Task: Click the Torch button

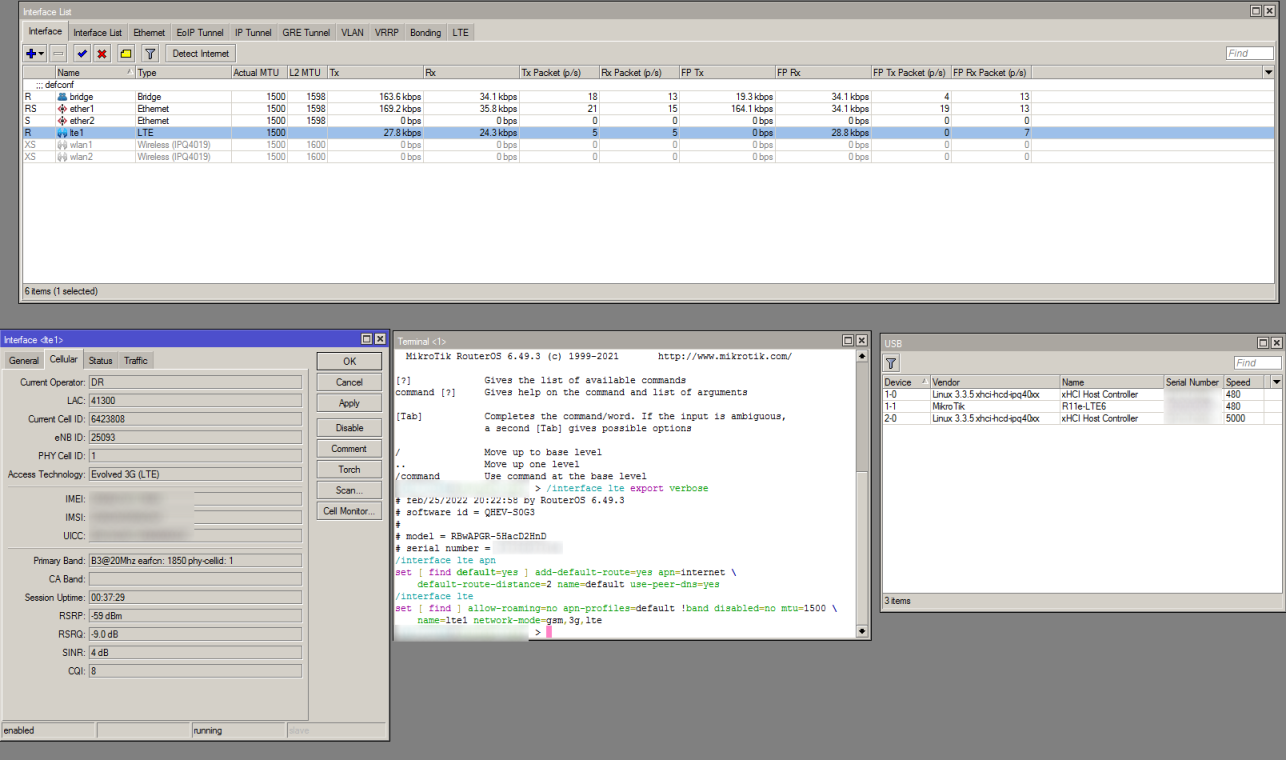Action: 349,469
